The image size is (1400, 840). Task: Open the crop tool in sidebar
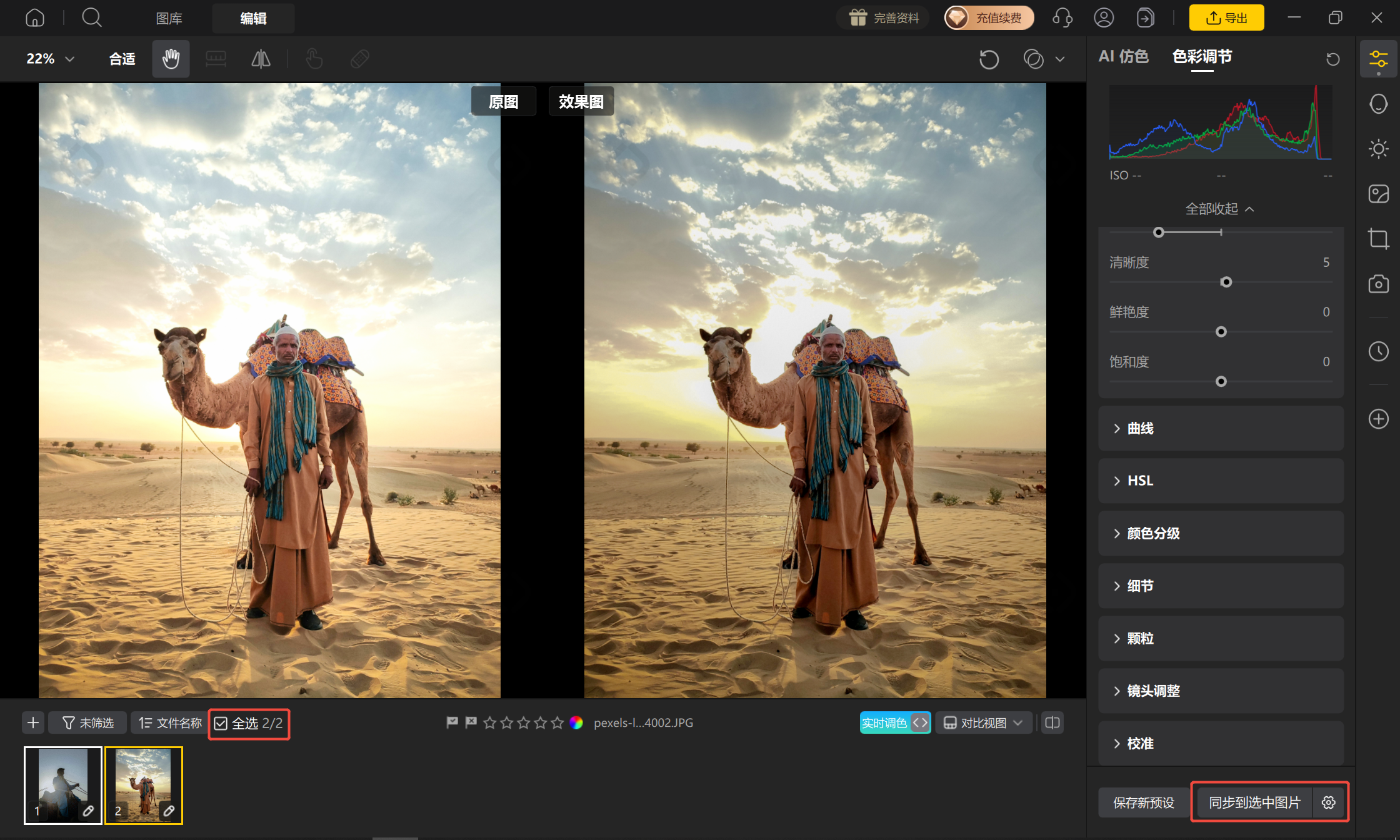pyautogui.click(x=1378, y=239)
